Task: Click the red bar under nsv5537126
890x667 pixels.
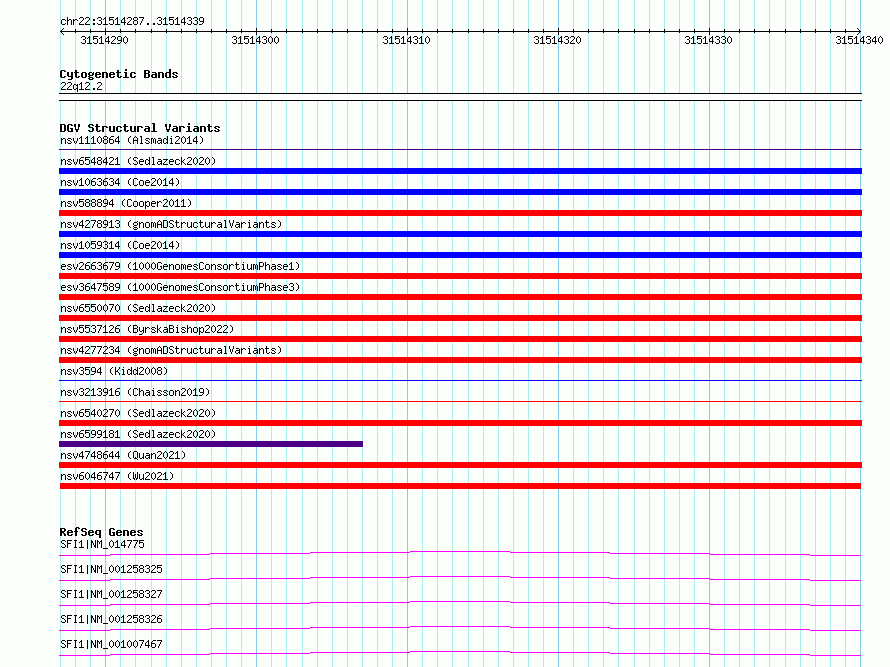Action: (460, 339)
